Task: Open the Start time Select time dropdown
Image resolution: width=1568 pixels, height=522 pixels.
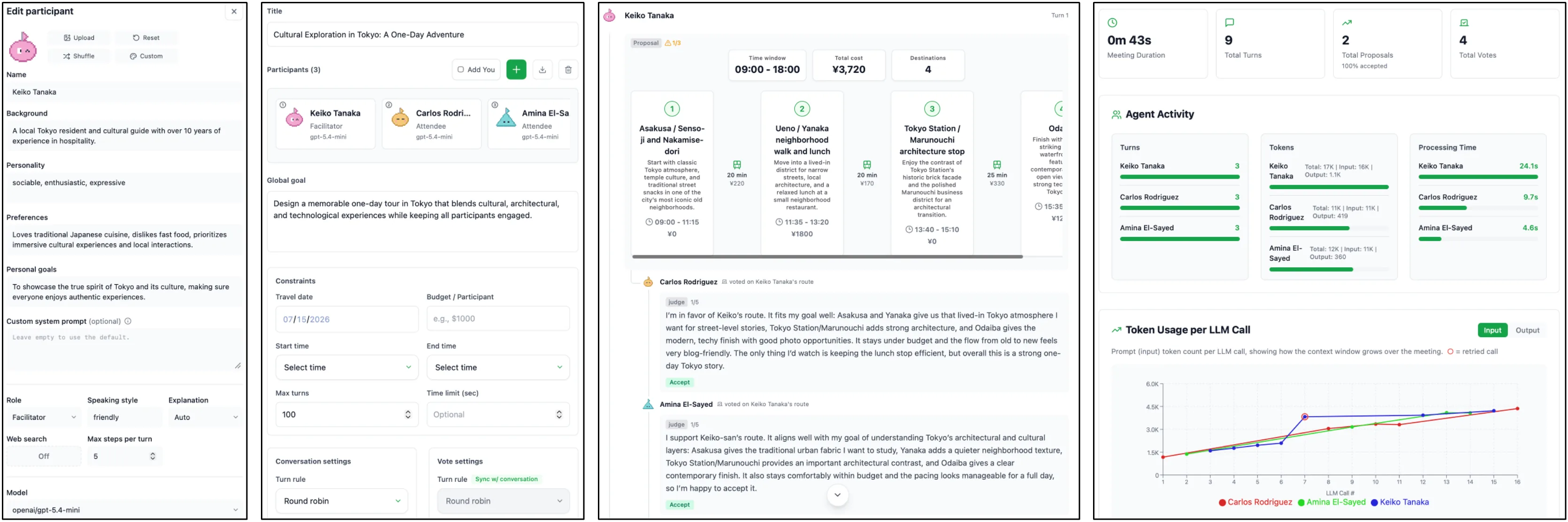Action: point(347,368)
